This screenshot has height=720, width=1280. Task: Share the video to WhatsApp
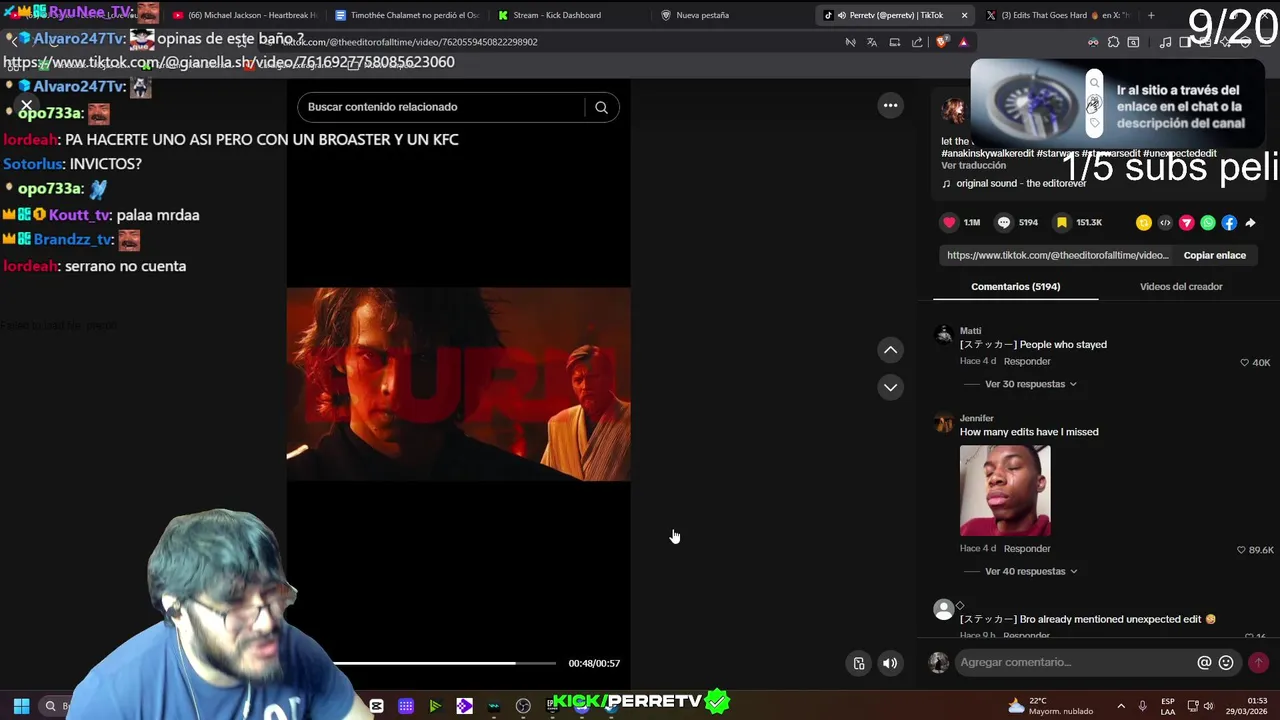(x=1208, y=223)
